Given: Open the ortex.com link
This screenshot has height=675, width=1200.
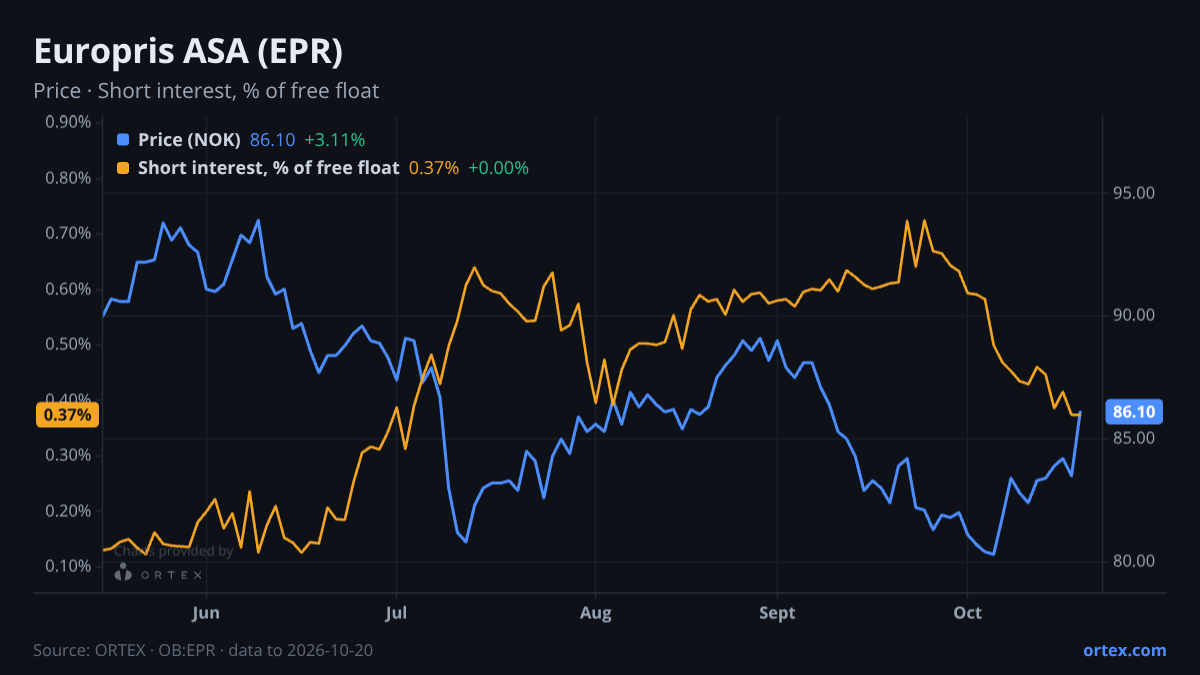Looking at the screenshot, I should 1124,650.
